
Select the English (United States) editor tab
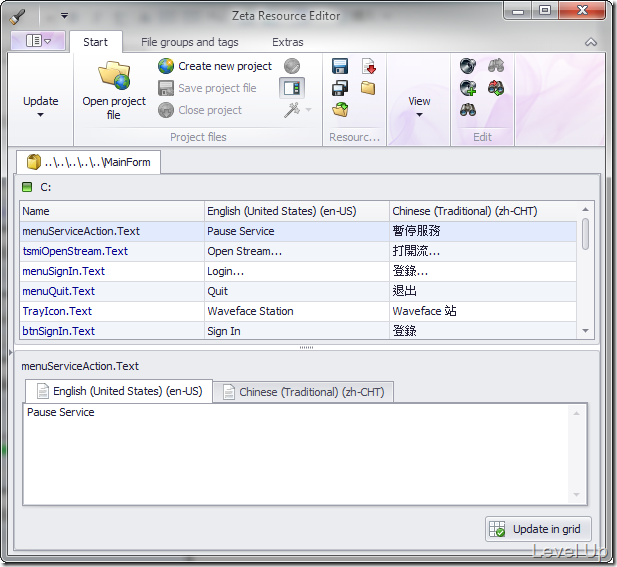[119, 391]
